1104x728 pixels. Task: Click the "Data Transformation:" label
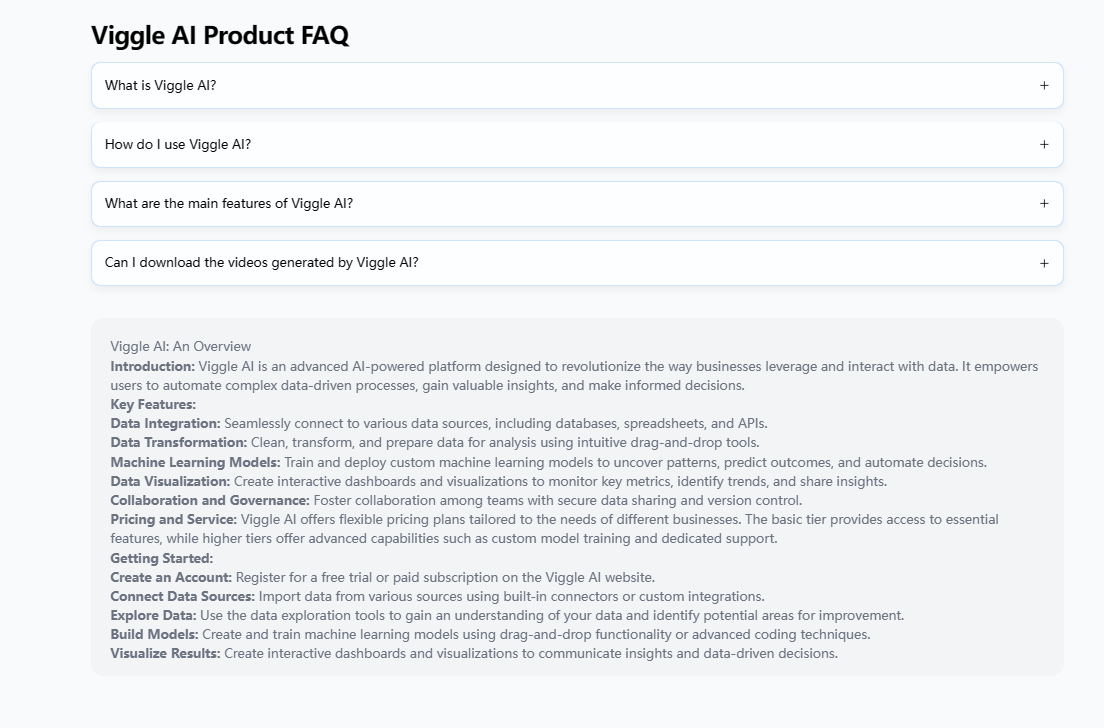(178, 443)
